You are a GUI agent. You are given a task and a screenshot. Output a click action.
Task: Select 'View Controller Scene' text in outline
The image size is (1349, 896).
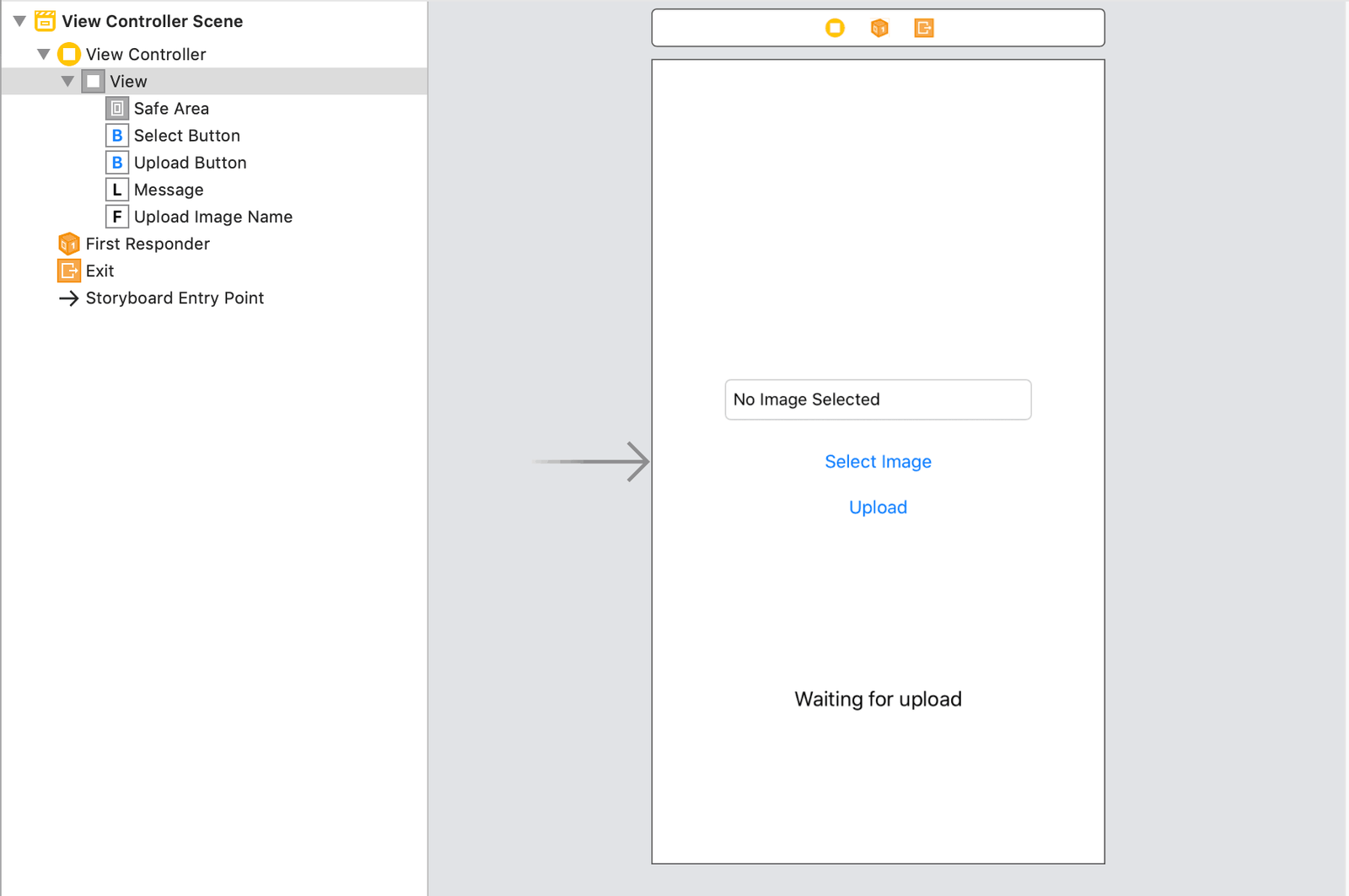pos(153,21)
